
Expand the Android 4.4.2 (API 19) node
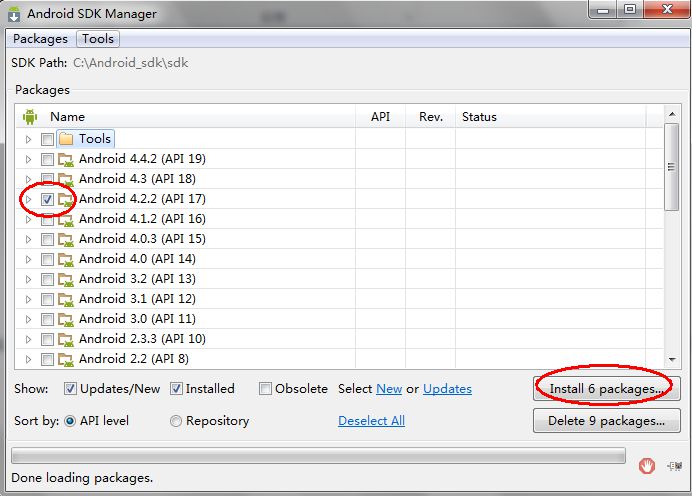pos(28,159)
